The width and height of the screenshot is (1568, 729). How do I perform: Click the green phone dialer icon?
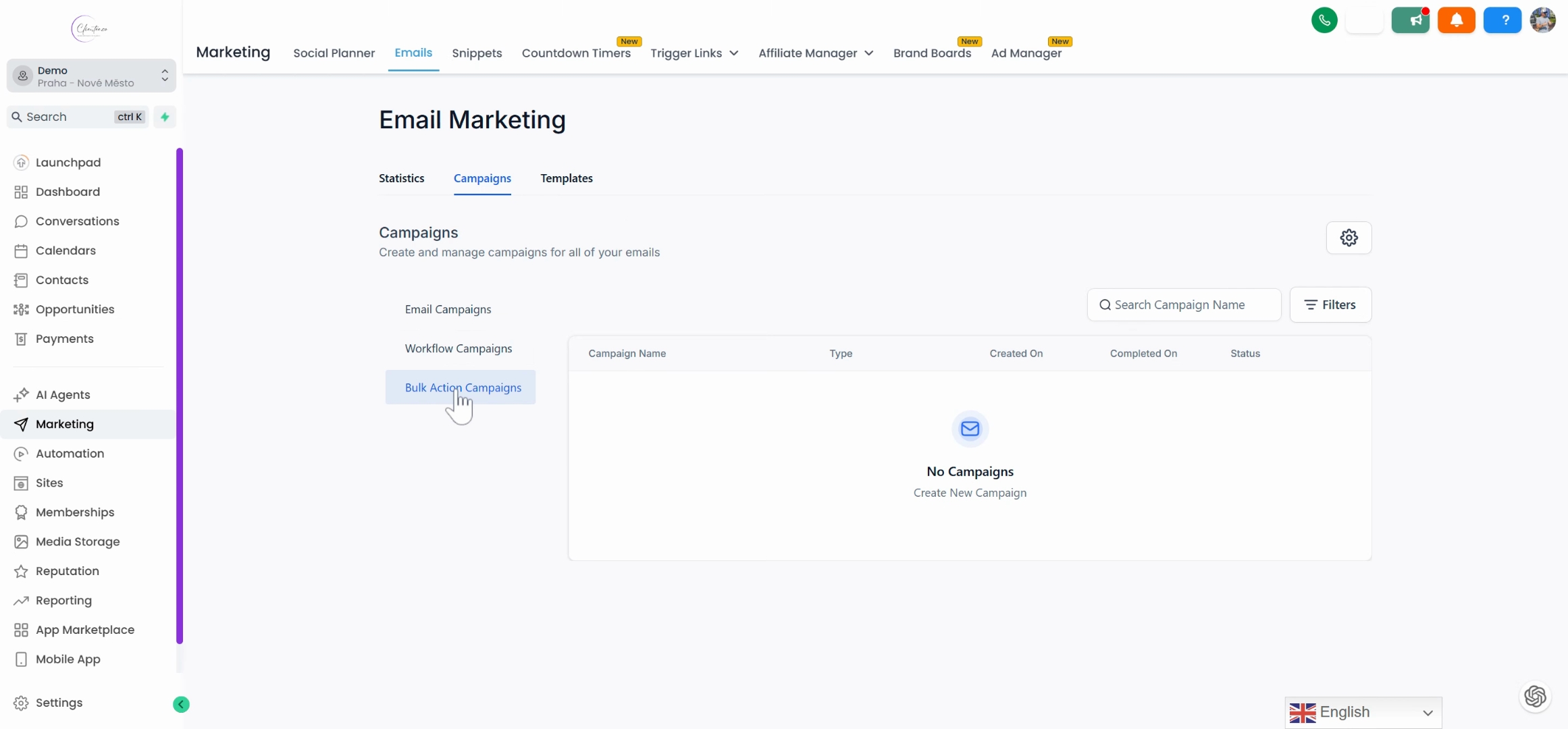1324,20
